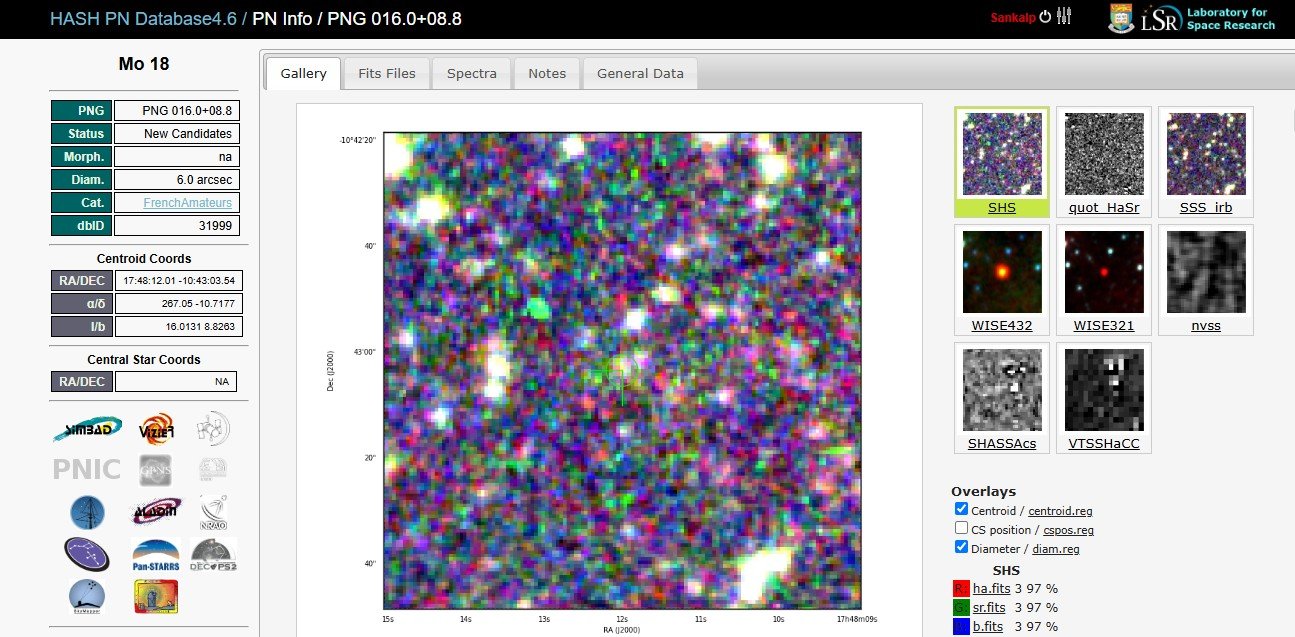Click the red R channel swatch
Screen dimensions: 1295x637
(x=961, y=589)
